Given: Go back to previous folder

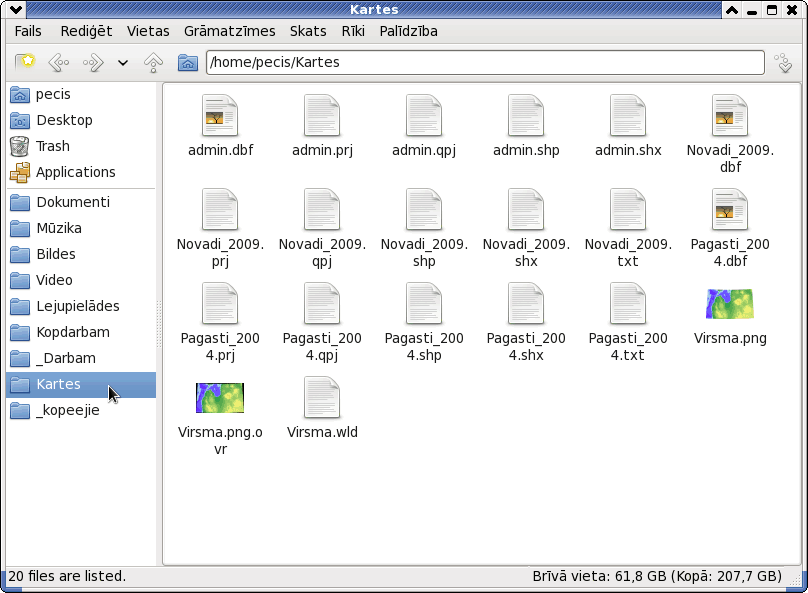Looking at the screenshot, I should pos(59,63).
